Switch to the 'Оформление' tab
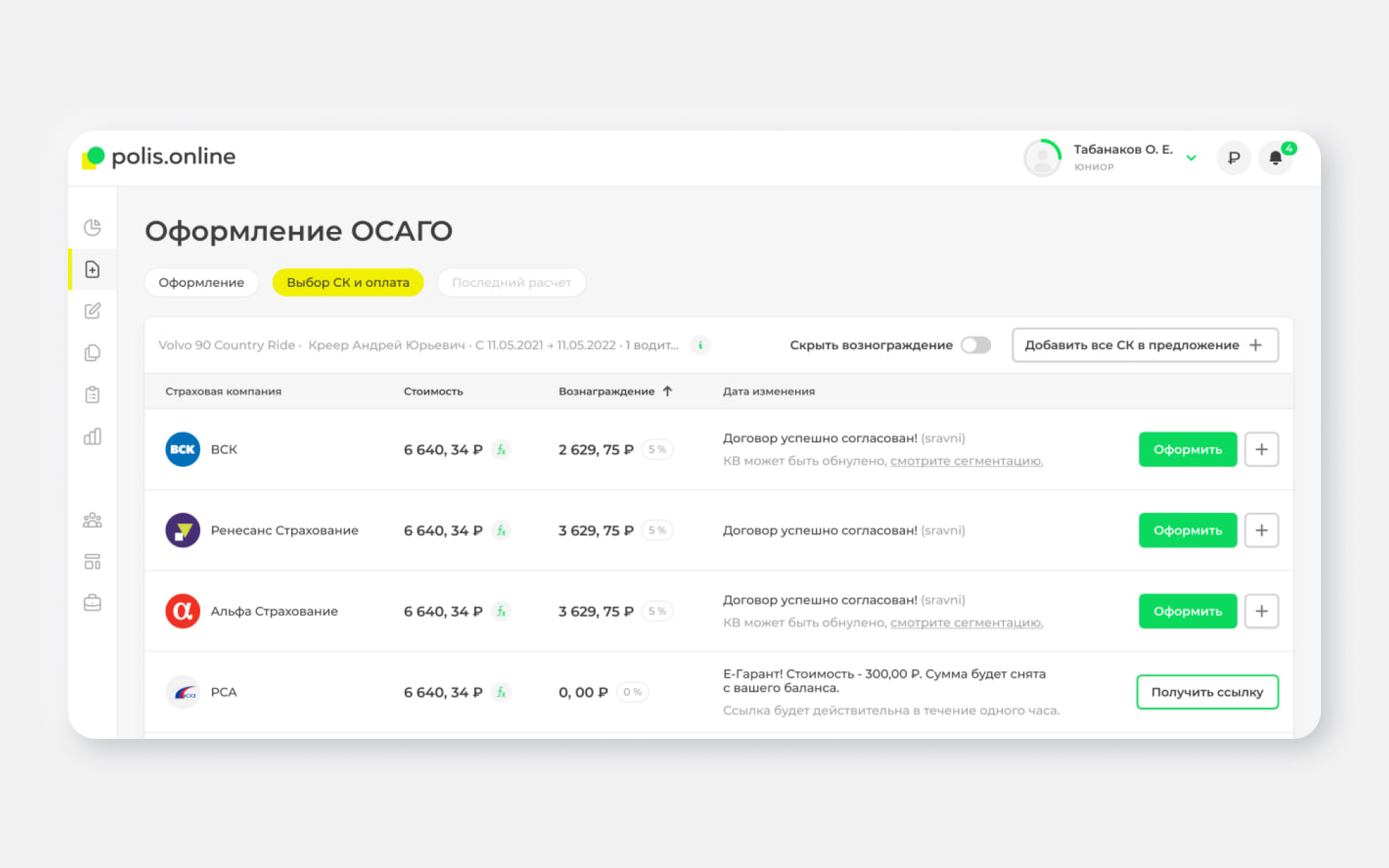 [201, 282]
